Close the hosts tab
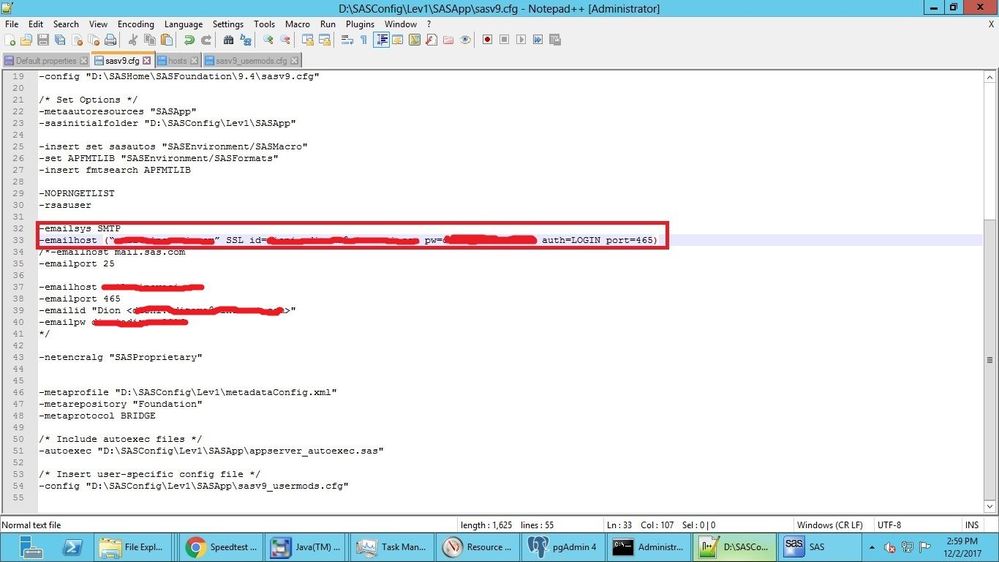The image size is (999, 562). 194,61
